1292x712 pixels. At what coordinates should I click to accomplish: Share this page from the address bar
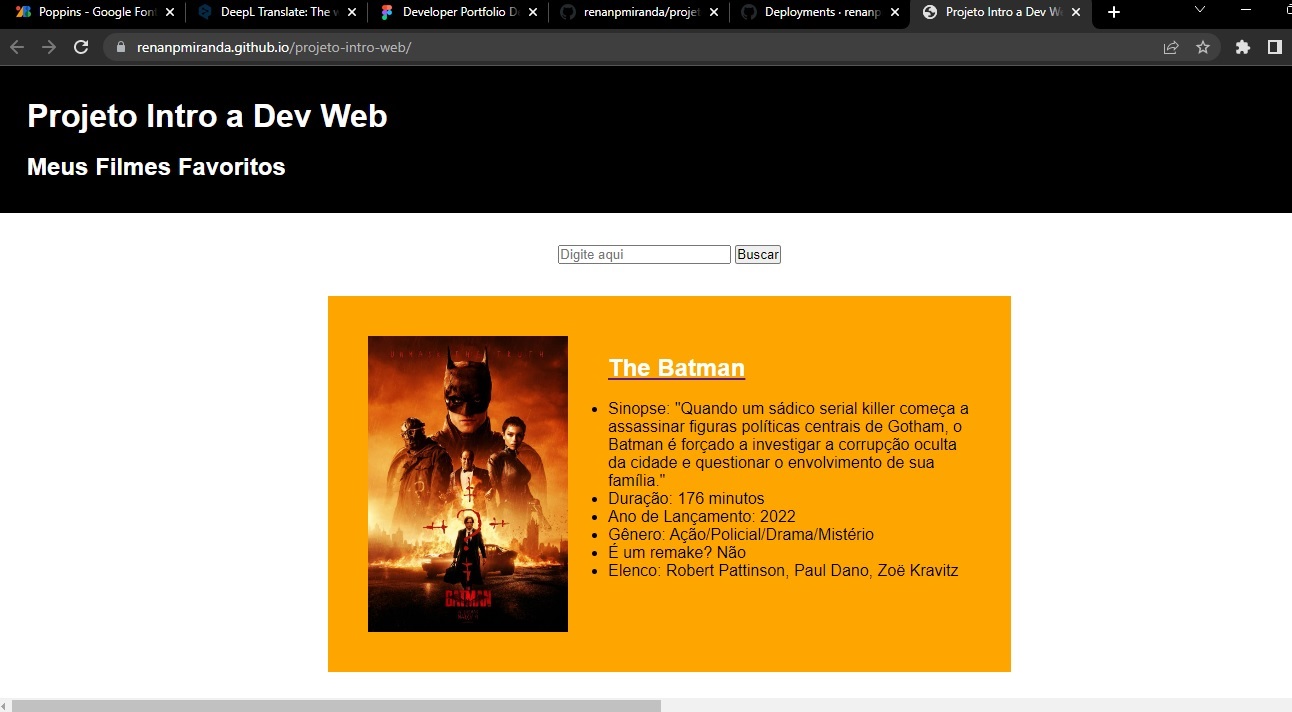click(x=1171, y=47)
